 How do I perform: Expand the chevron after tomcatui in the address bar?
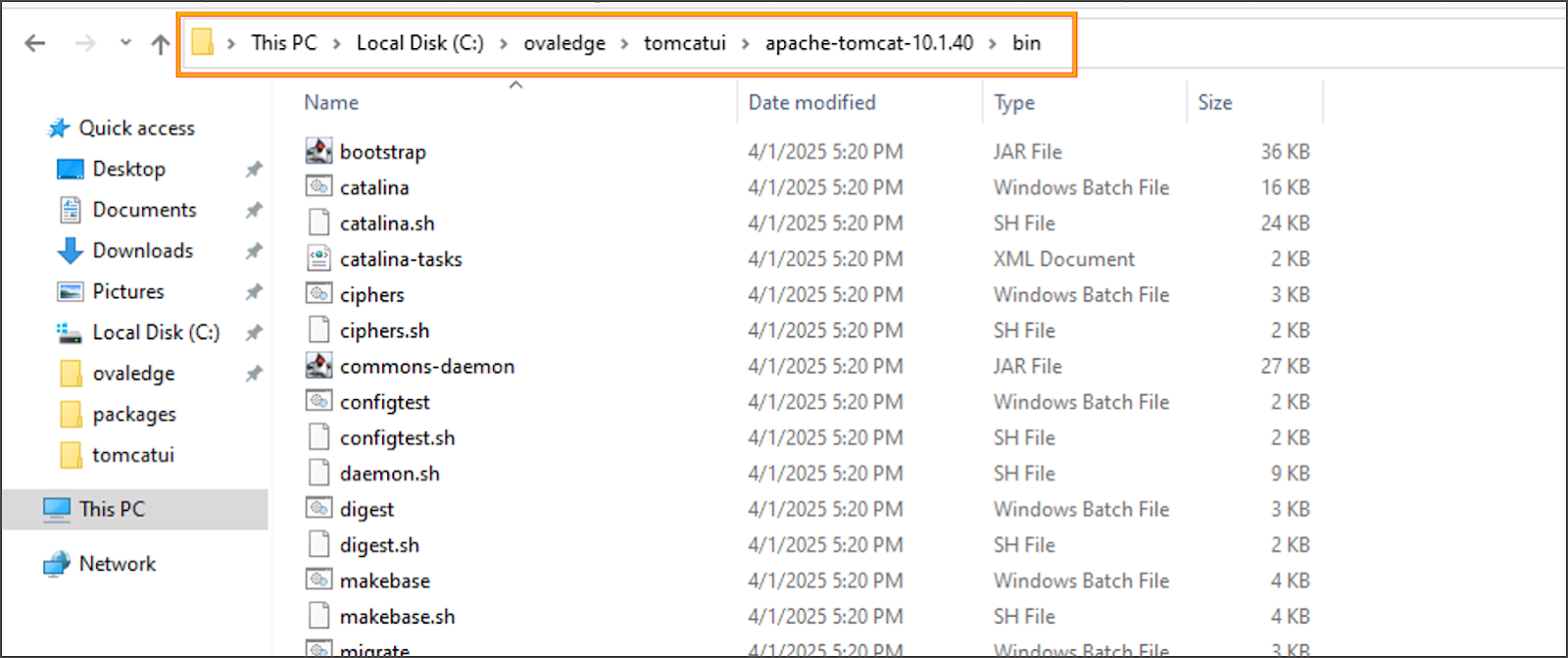pyautogui.click(x=745, y=43)
